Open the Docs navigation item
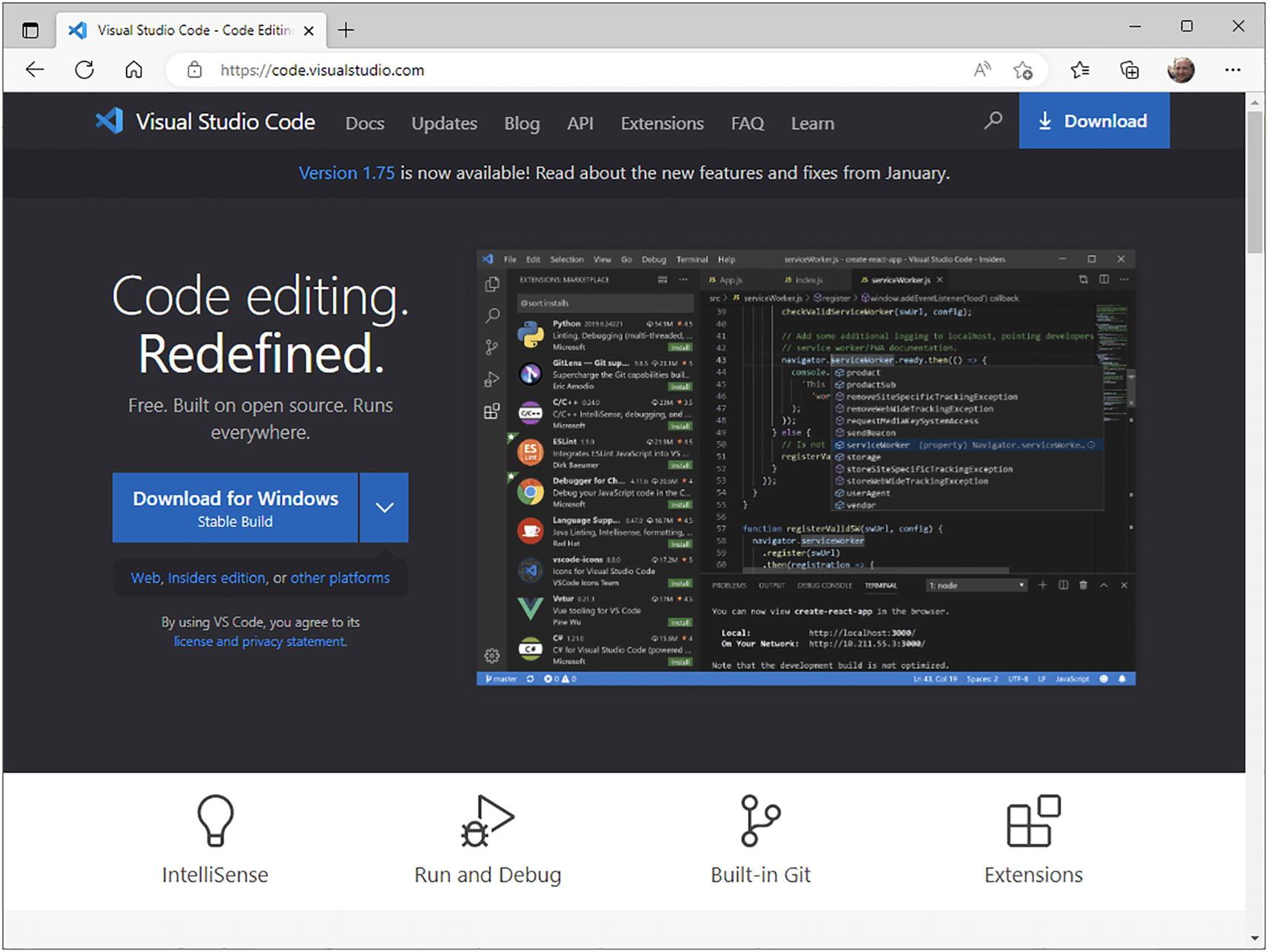1268x952 pixels. pos(365,124)
